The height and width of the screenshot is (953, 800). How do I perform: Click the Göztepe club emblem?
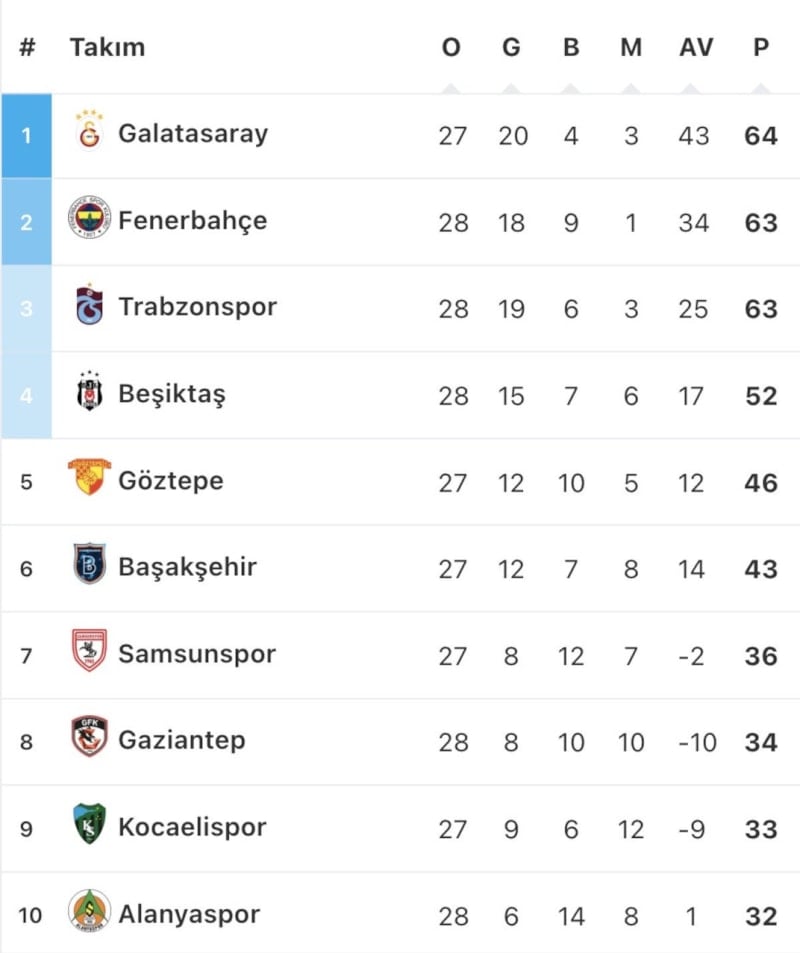[x=89, y=479]
